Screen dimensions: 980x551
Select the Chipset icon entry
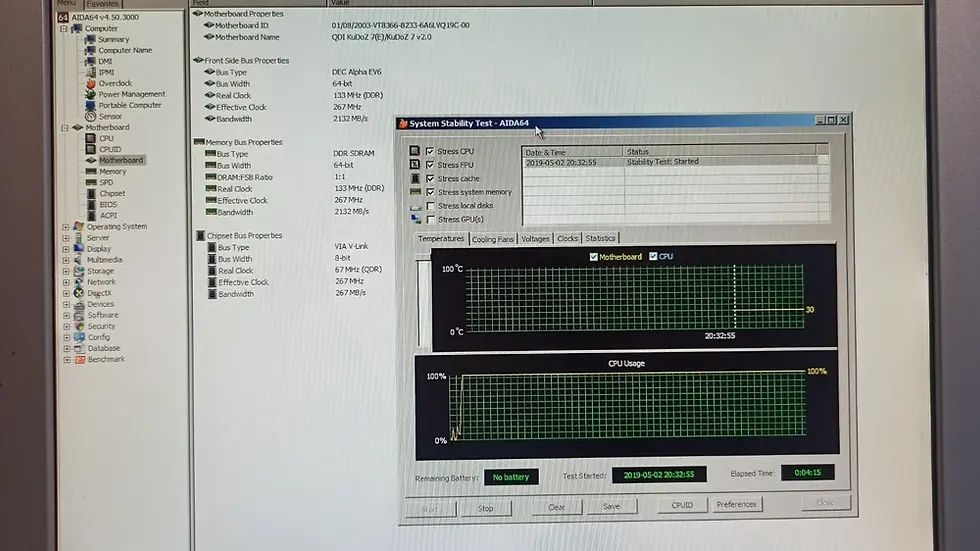point(91,194)
